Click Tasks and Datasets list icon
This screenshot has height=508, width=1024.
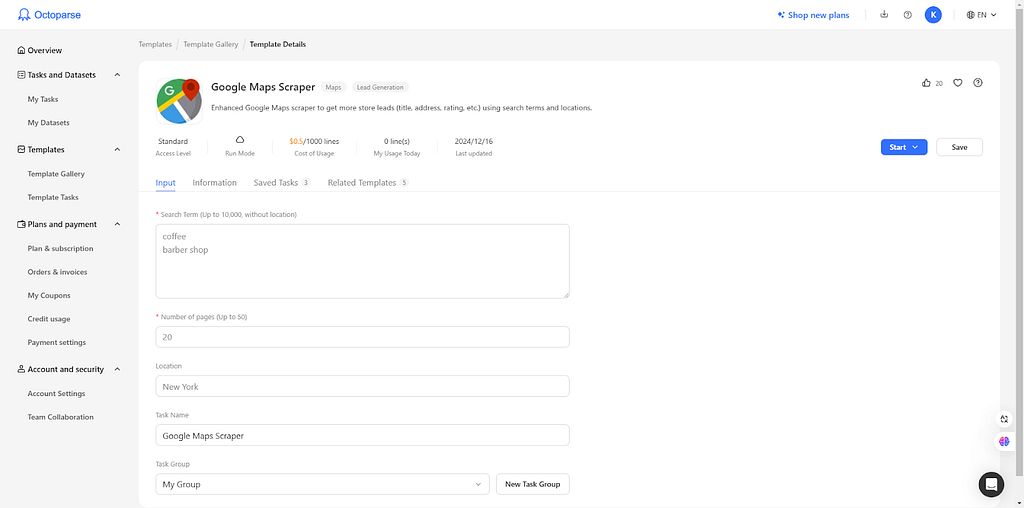pos(22,75)
